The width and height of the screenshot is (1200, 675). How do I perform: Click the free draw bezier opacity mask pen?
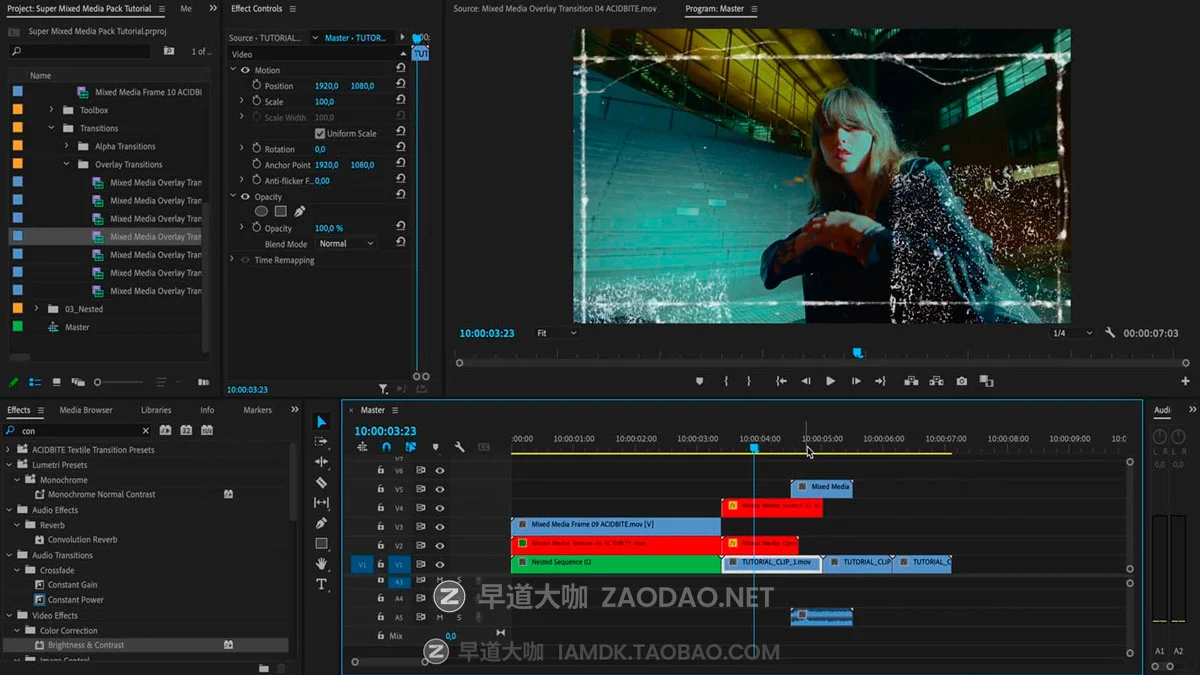(x=299, y=212)
